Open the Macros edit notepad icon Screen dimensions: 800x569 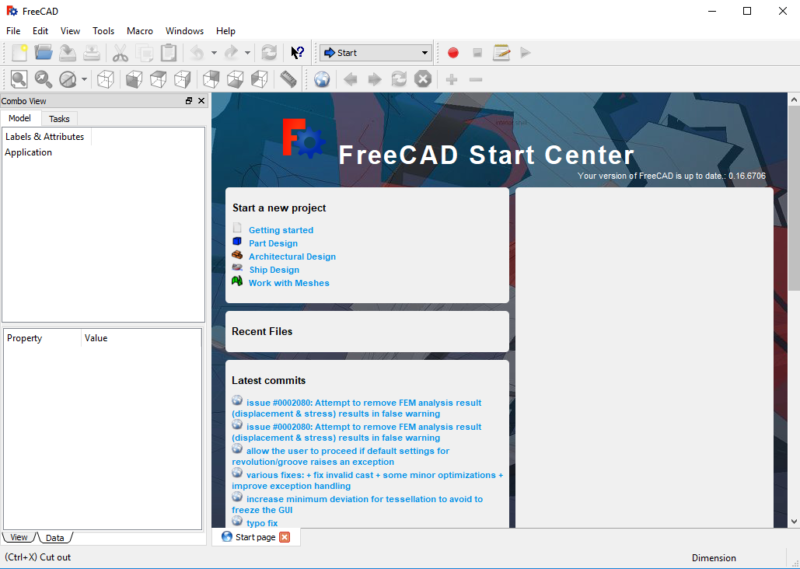tap(502, 53)
